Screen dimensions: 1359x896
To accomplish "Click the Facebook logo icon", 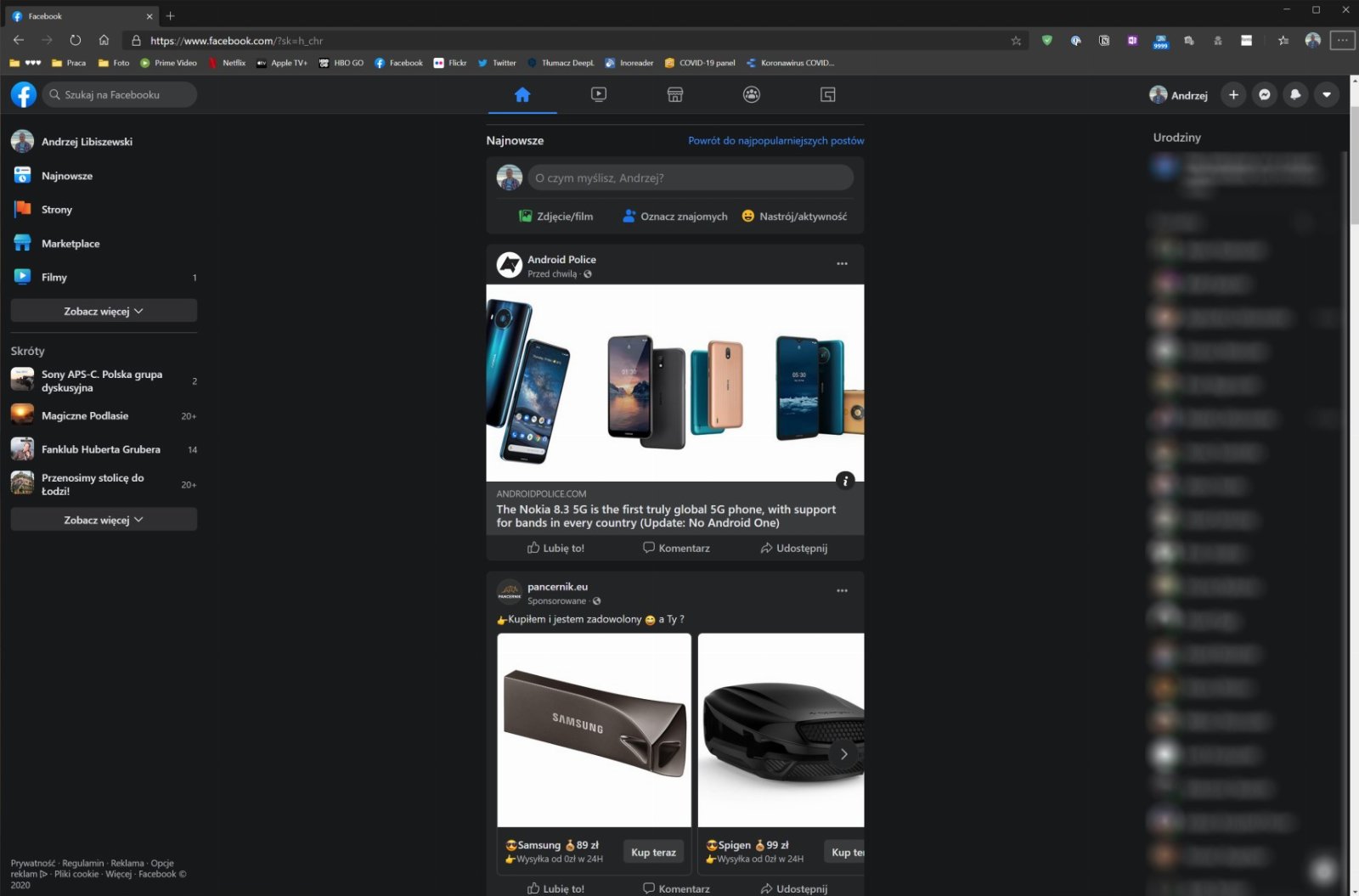I will pos(24,94).
